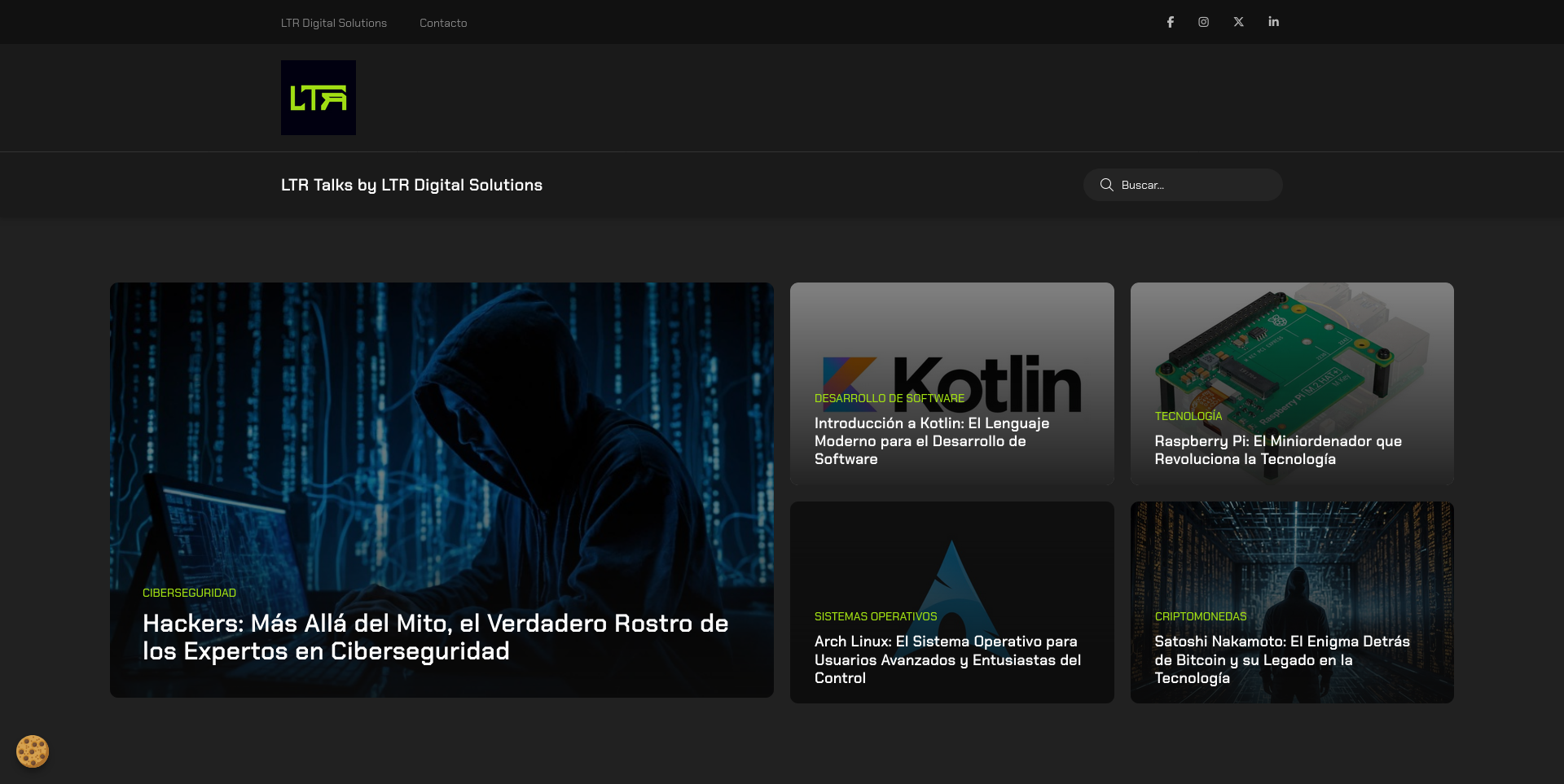Screen dimensions: 1564x784
Task: Focus the Buscar search field
Action: (x=1183, y=185)
